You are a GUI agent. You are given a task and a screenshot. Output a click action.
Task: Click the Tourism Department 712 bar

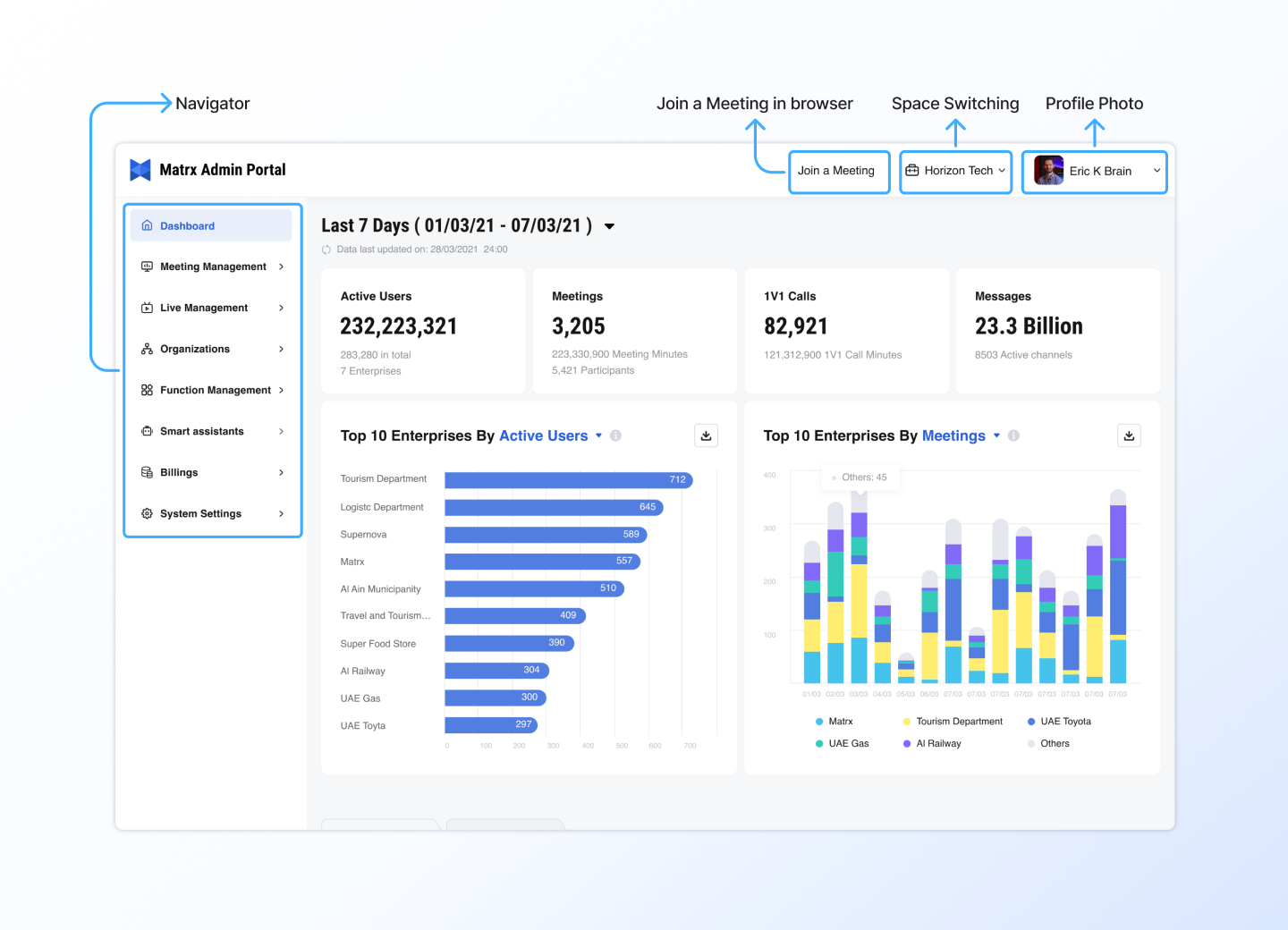568,480
